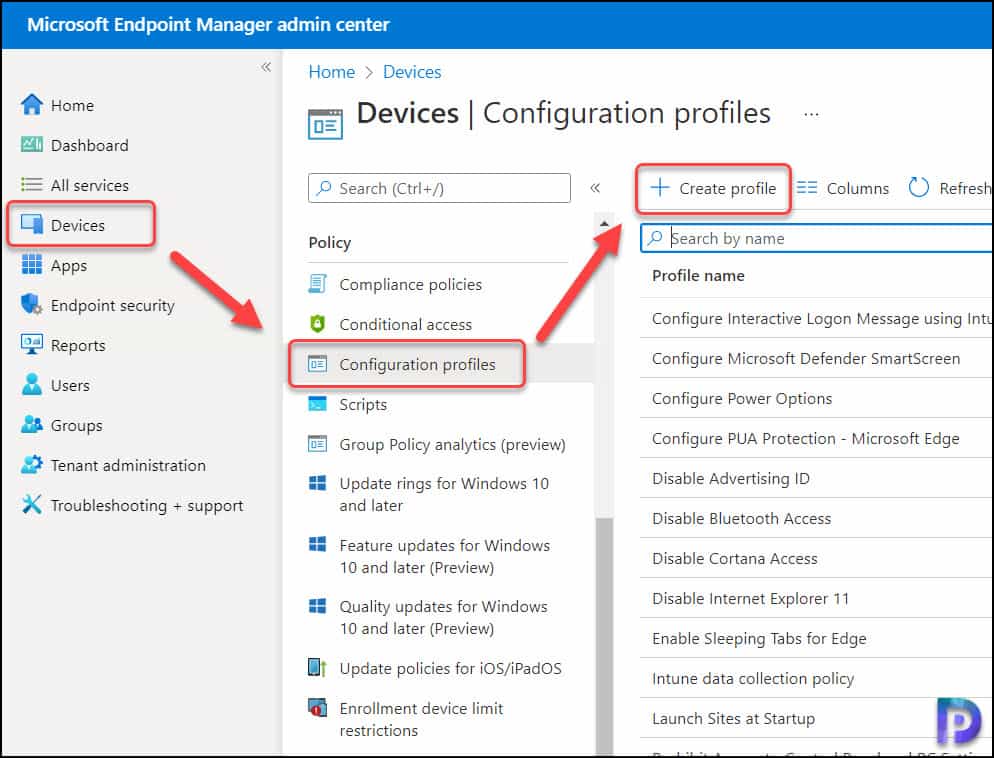Collapse the Devices policy menu pane
The width and height of the screenshot is (994, 758).
[x=595, y=188]
